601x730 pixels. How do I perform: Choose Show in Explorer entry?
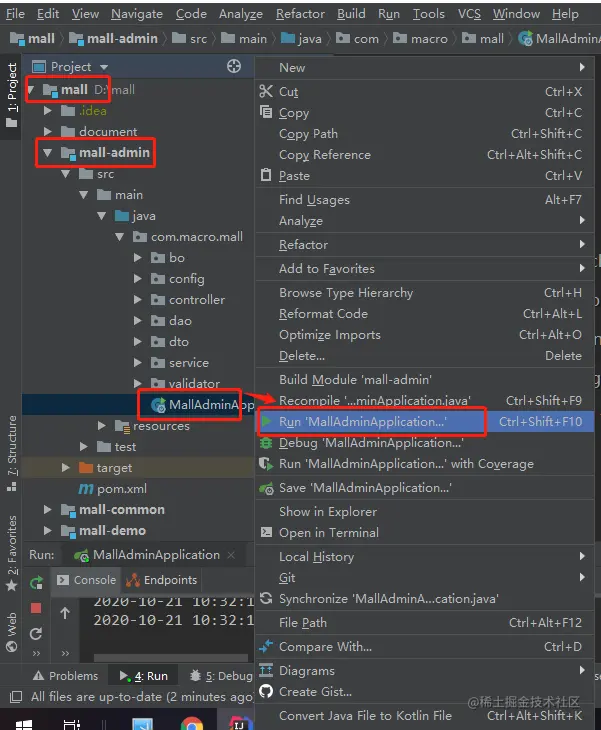pyautogui.click(x=425, y=511)
